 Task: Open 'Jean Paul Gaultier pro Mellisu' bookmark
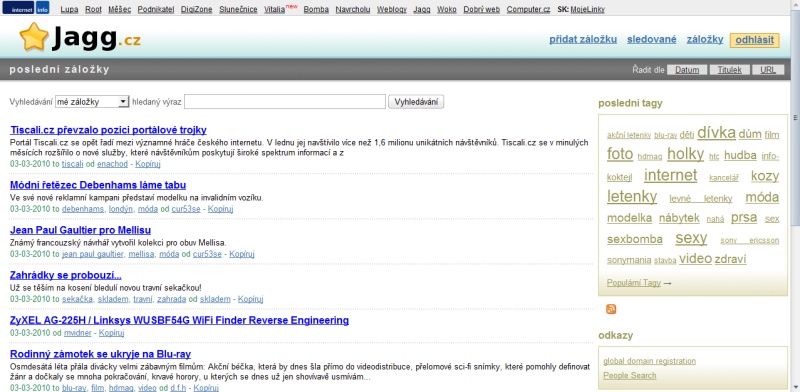point(80,230)
